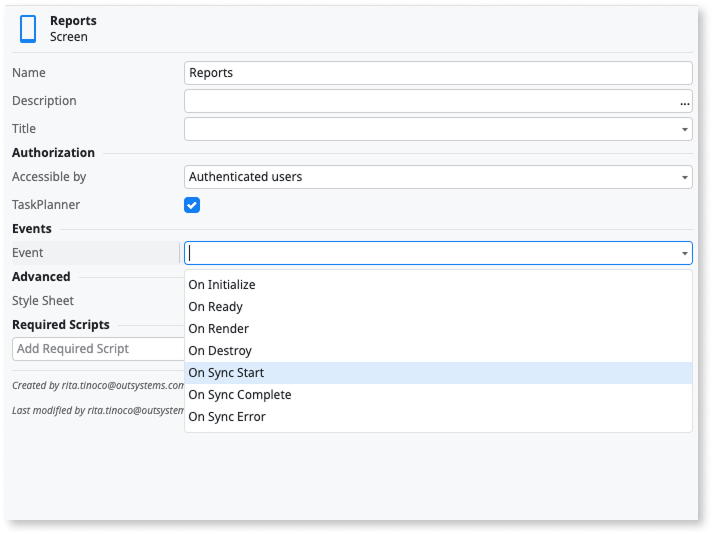713x535 pixels.
Task: Choose On Sync Error event
Action: [438, 417]
